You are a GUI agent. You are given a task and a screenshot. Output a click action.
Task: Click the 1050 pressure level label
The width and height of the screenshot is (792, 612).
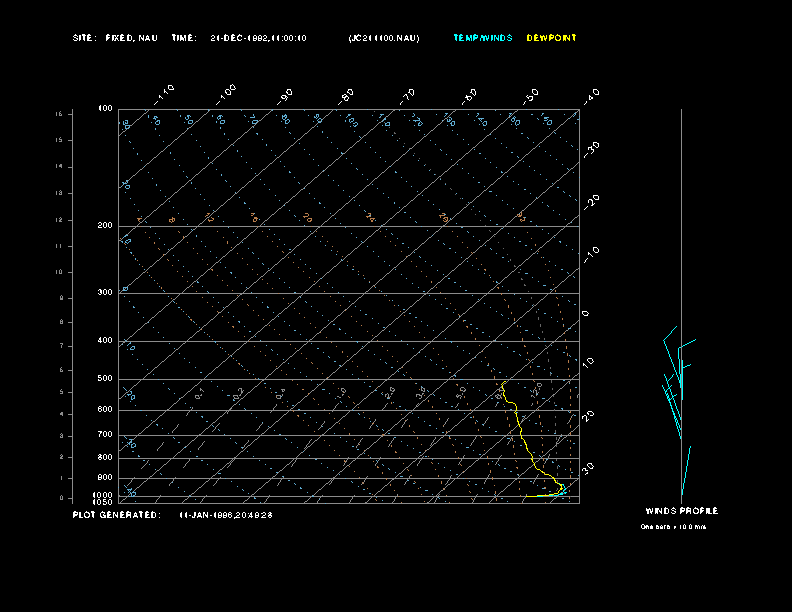pyautogui.click(x=103, y=502)
